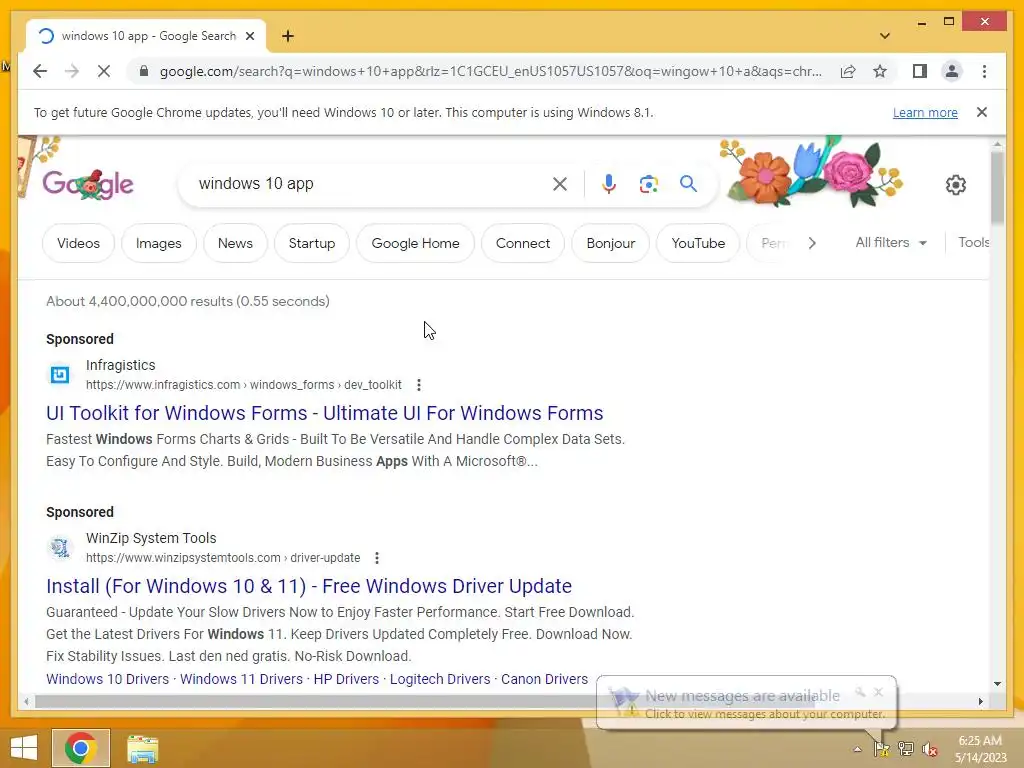This screenshot has height=768, width=1024.
Task: Open WinZip ad options three dots
Action: 377,558
